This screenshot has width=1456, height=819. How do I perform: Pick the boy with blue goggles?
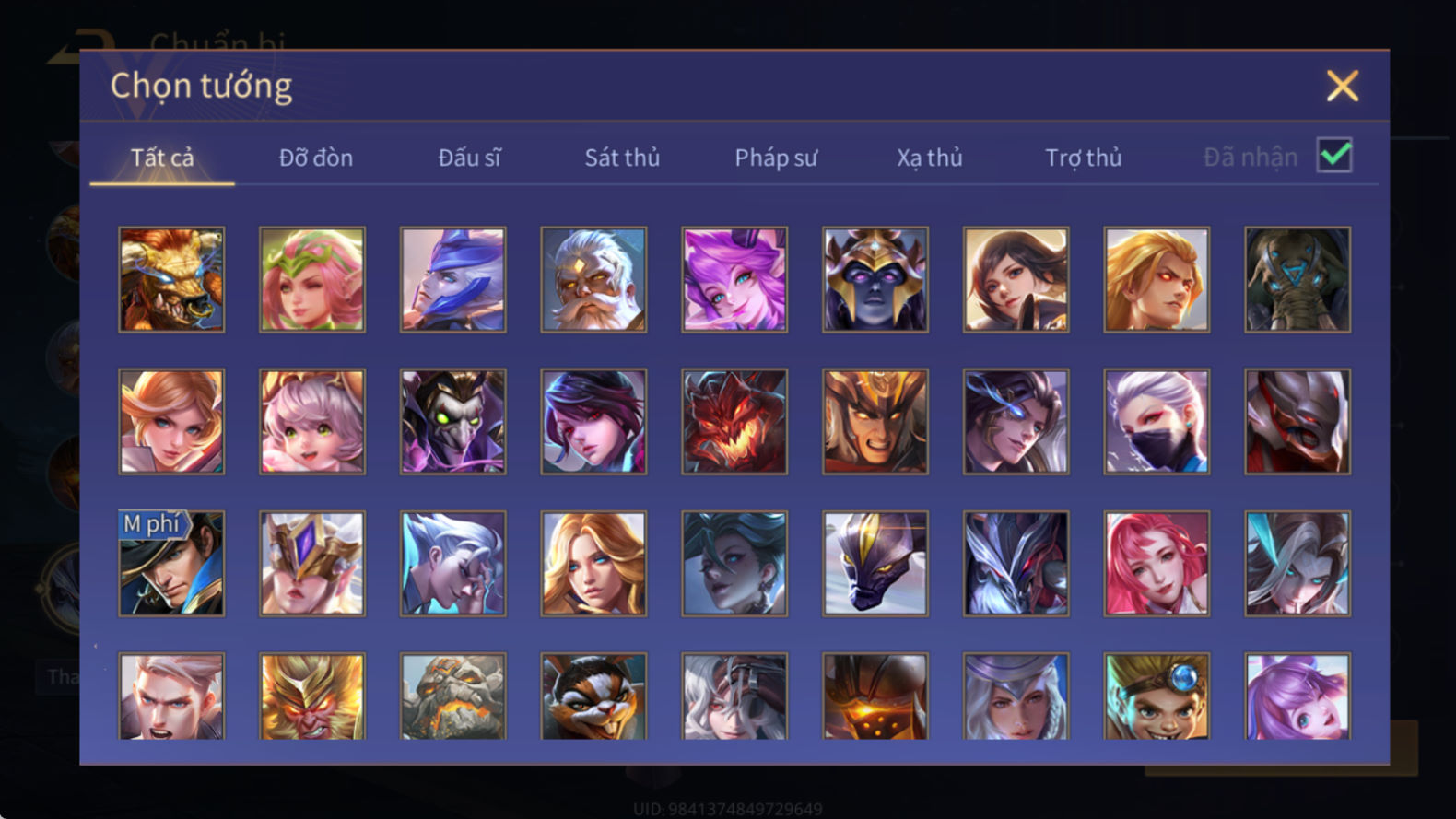1157,696
